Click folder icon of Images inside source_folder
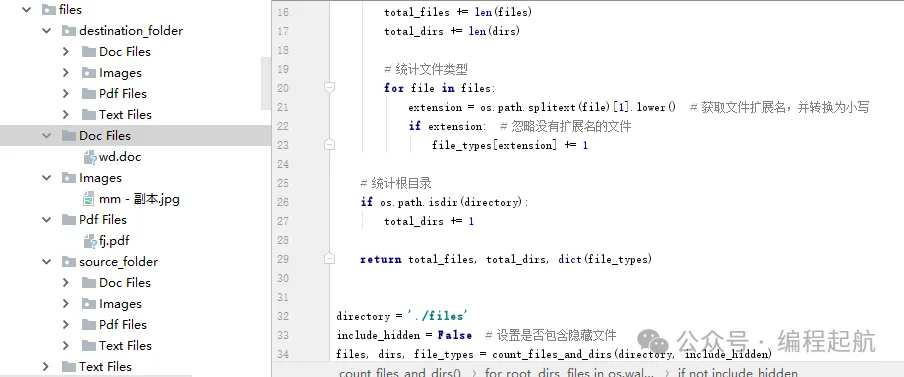The image size is (904, 377). point(89,304)
